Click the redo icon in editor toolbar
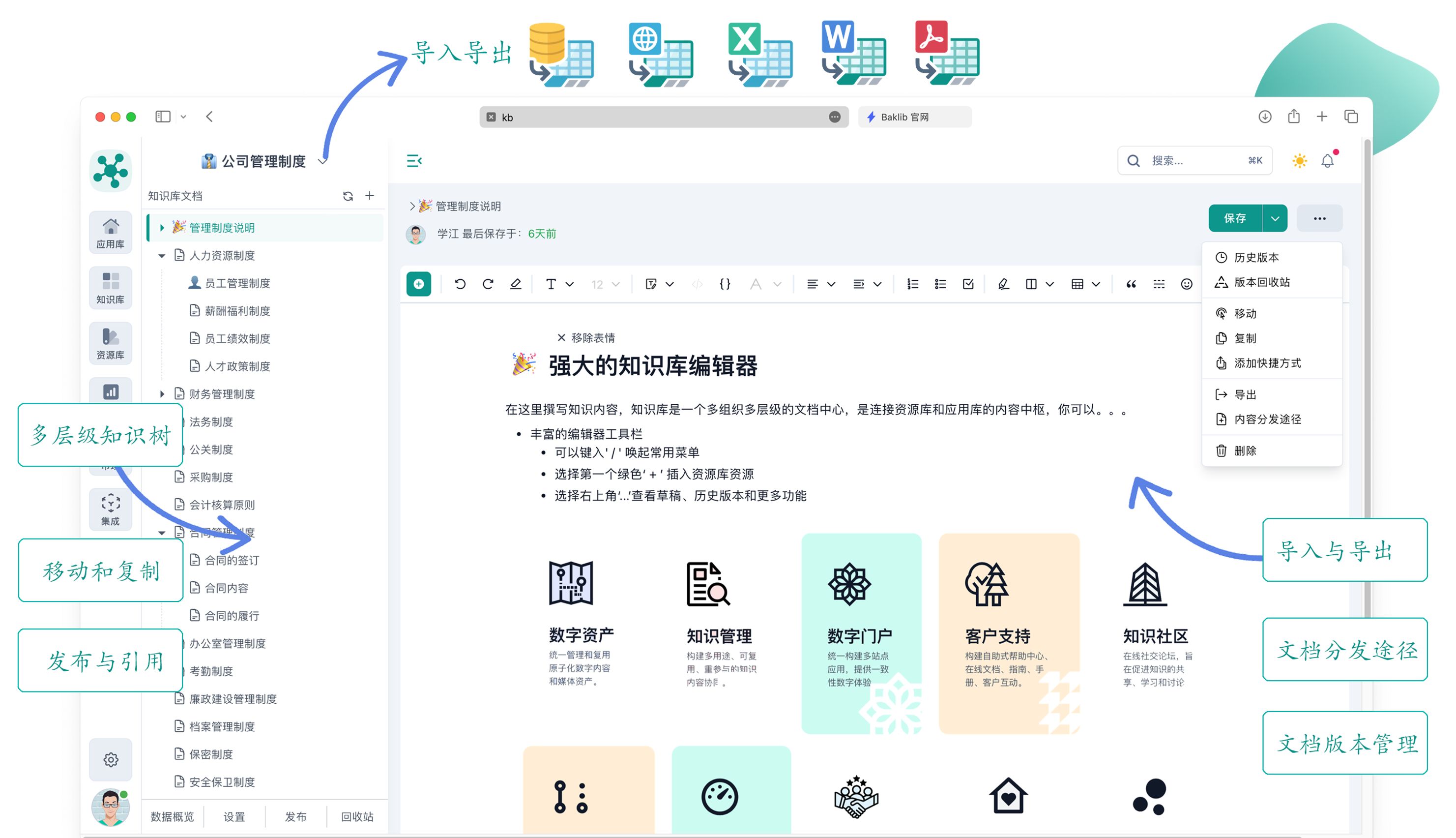 pyautogui.click(x=488, y=284)
